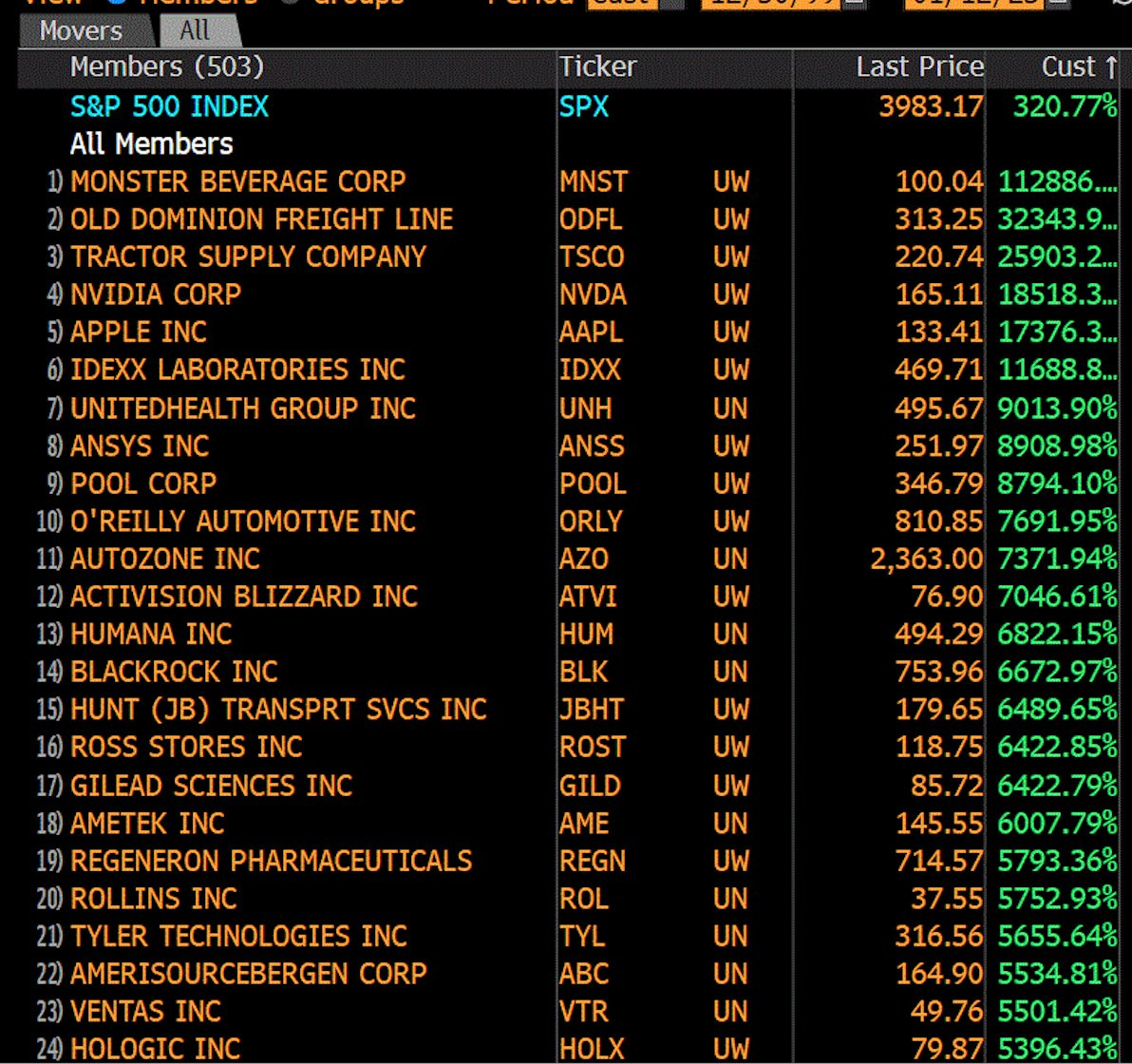Click the ODFL ticker cell
Viewport: 1132px width, 1064px height.
[591, 219]
